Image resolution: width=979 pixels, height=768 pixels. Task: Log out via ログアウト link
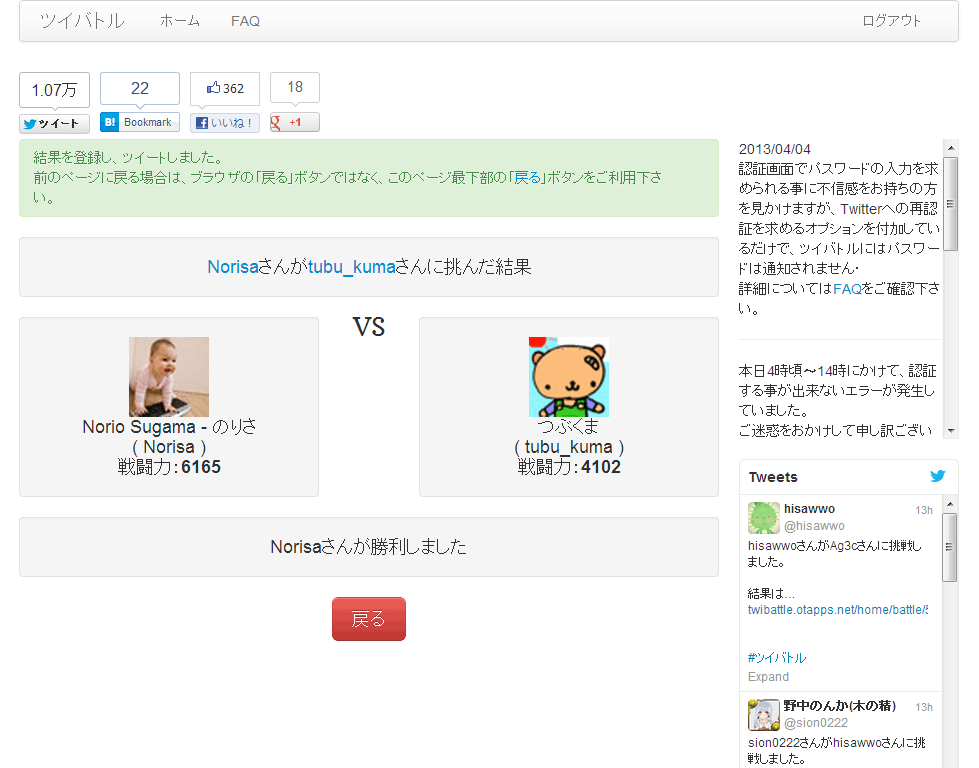pos(892,21)
